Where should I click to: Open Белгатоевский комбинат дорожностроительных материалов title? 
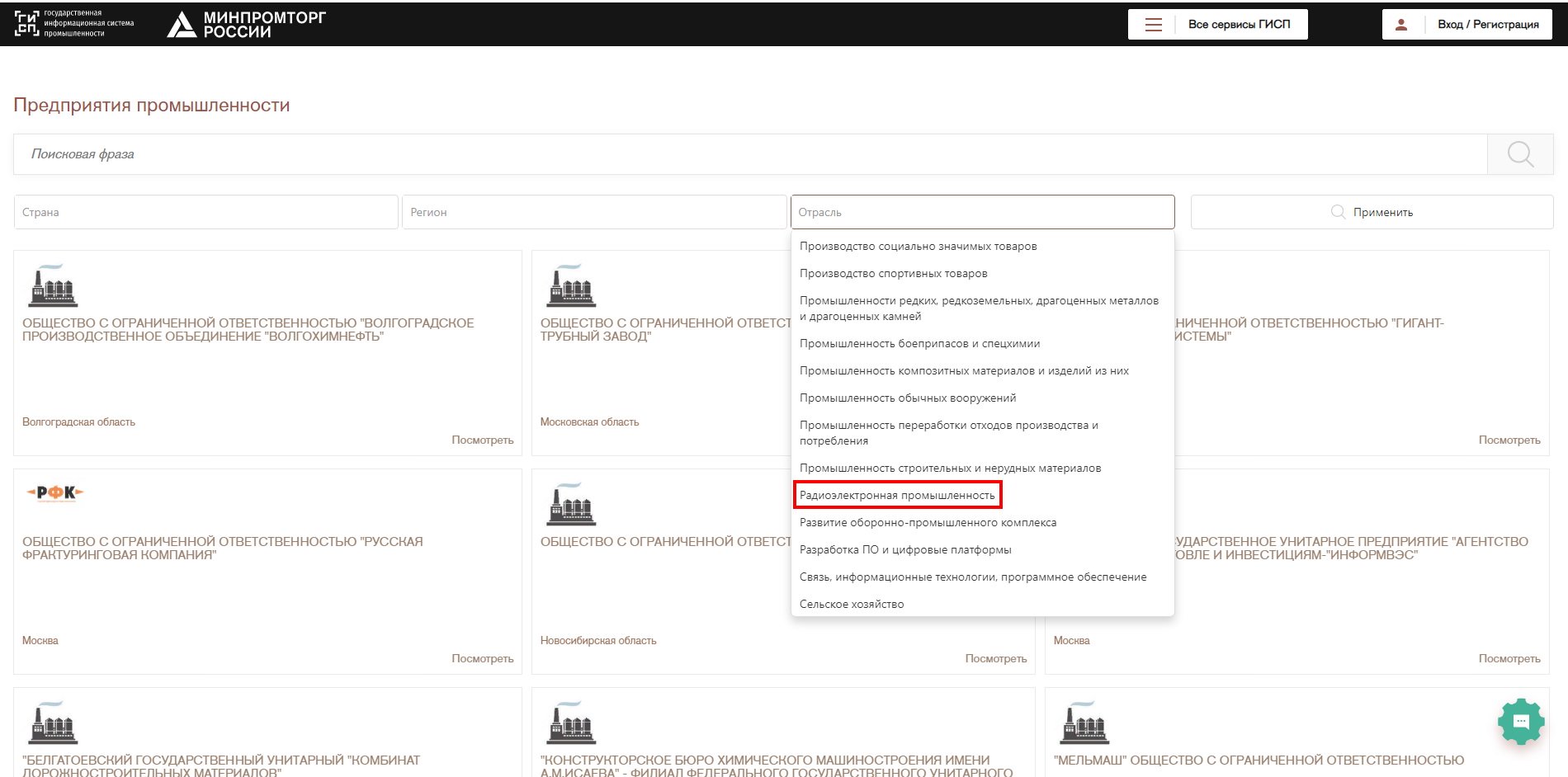click(221, 766)
